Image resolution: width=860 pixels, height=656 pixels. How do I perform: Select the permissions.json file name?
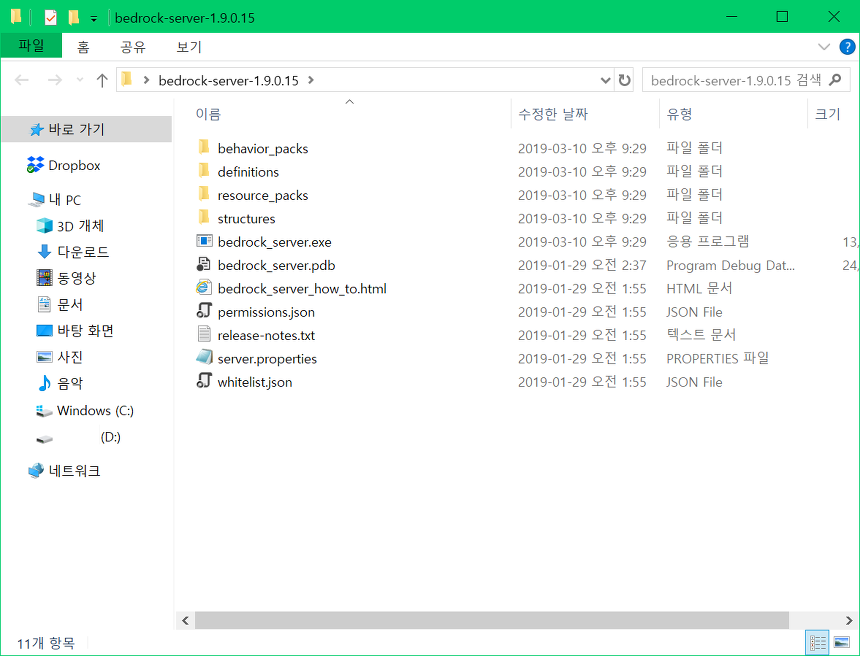(x=266, y=312)
